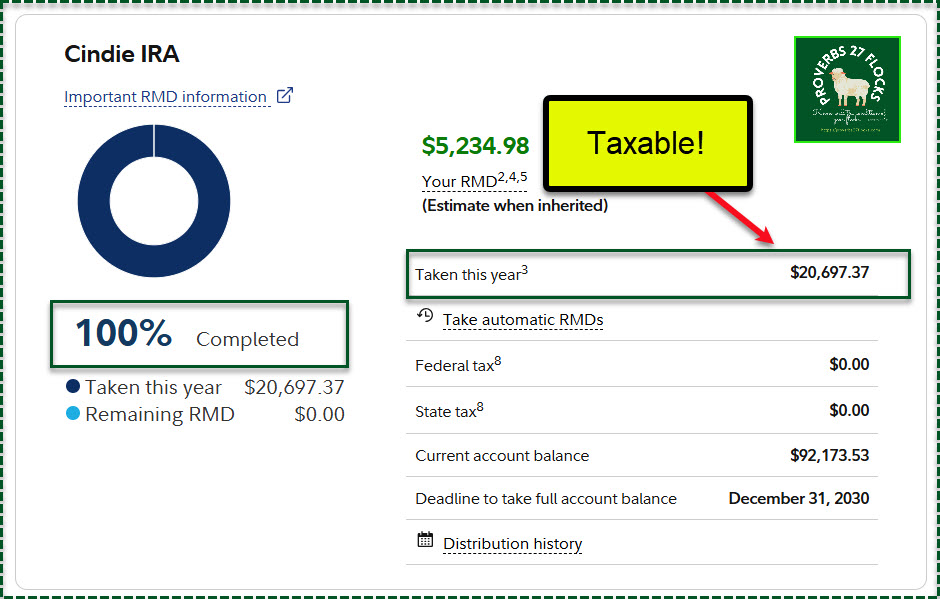Image resolution: width=940 pixels, height=599 pixels.
Task: Click the calendar icon beside Distribution history
Action: 425,541
